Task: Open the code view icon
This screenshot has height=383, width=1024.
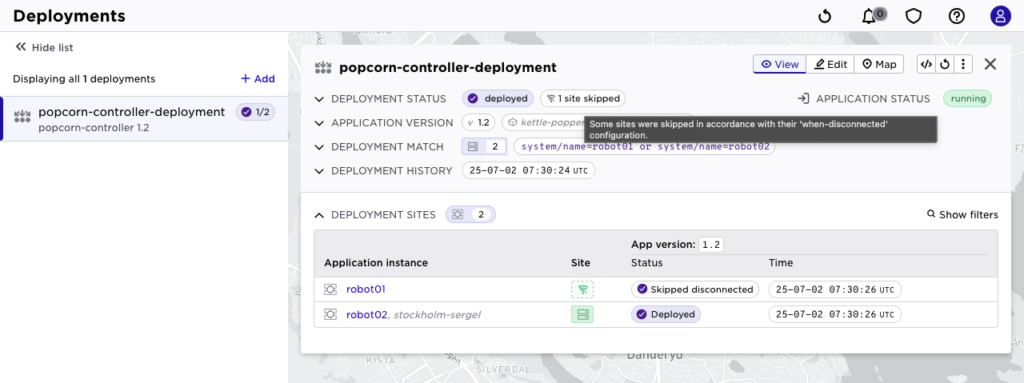Action: pyautogui.click(x=926, y=64)
